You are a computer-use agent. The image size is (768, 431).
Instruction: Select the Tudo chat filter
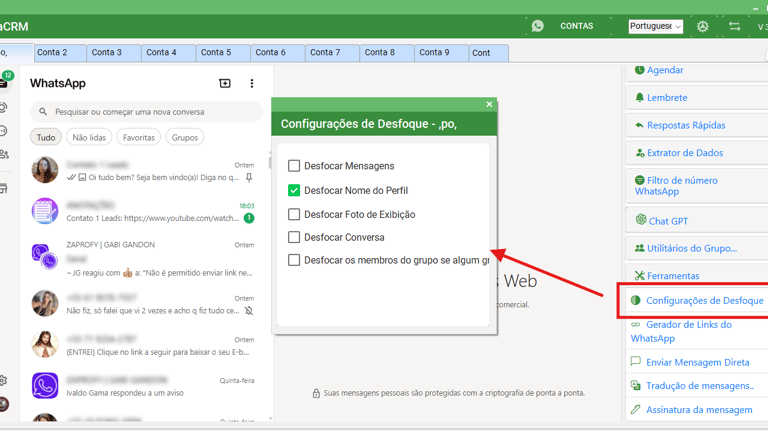[46, 138]
